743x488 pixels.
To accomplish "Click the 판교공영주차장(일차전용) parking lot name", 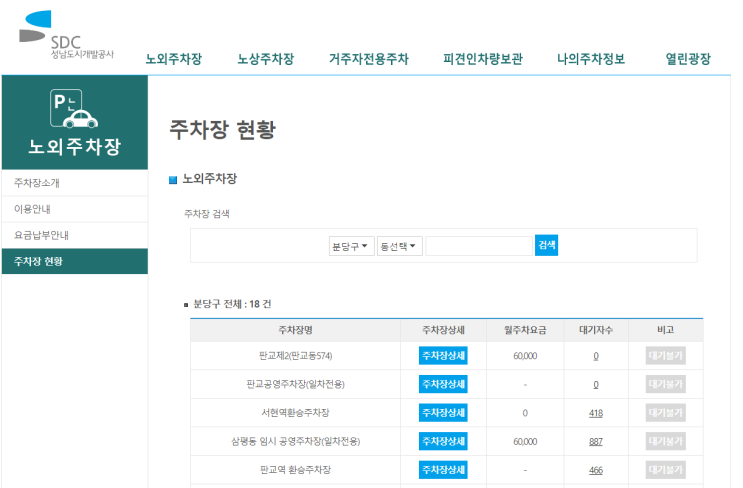I will click(295, 384).
